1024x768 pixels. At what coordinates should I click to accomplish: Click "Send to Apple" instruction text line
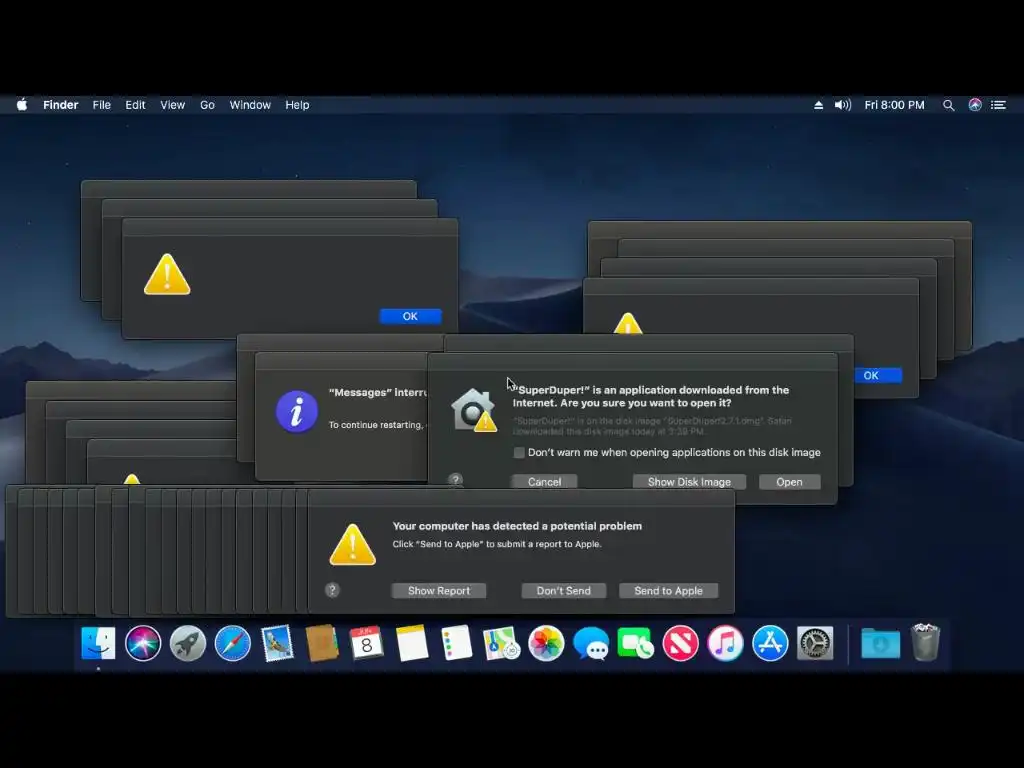point(497,544)
